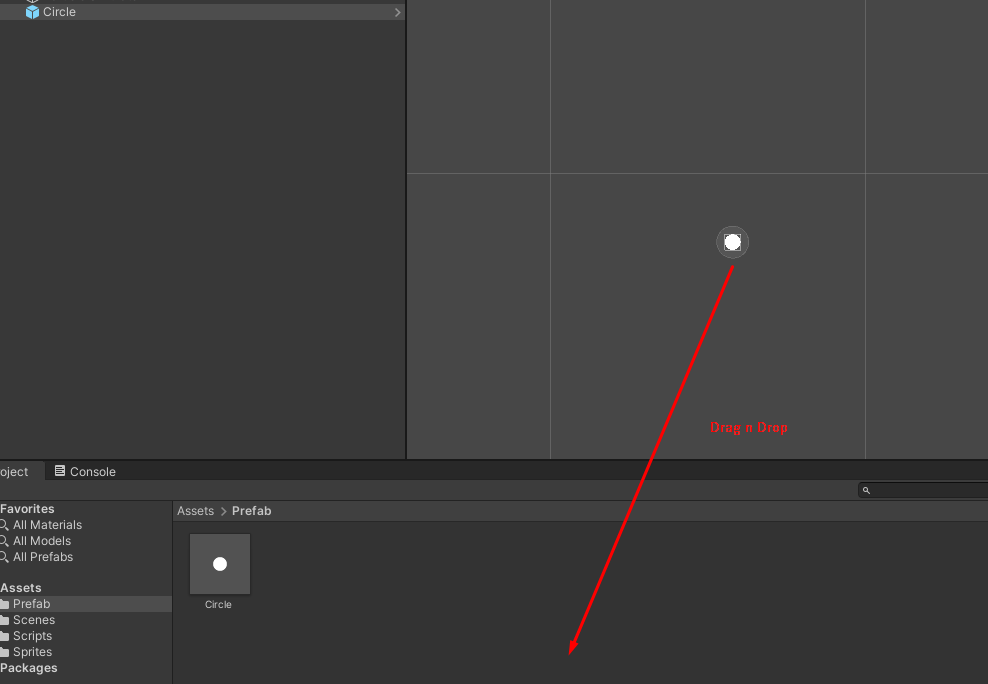Screen dimensions: 988x684
Task: Click the Assets root folder header
Action: tap(21, 588)
